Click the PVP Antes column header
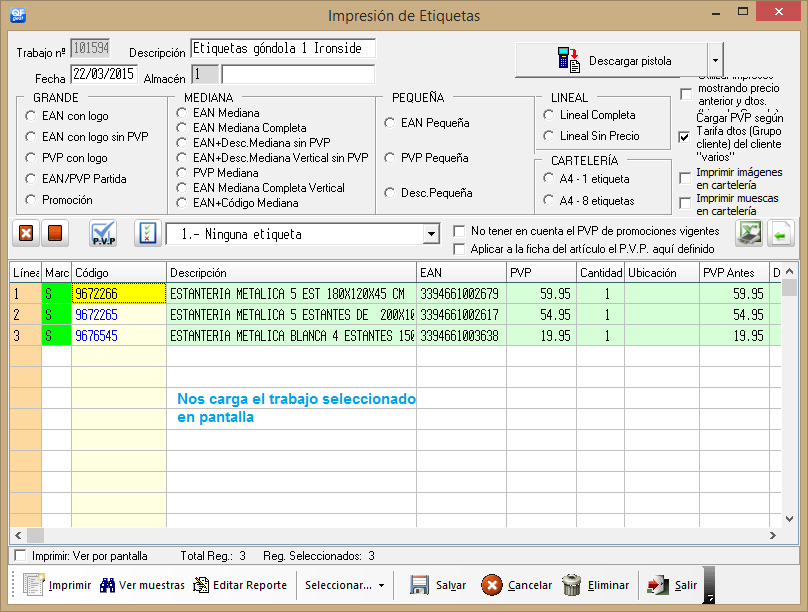Viewport: 808px width, 612px height. 735,273
